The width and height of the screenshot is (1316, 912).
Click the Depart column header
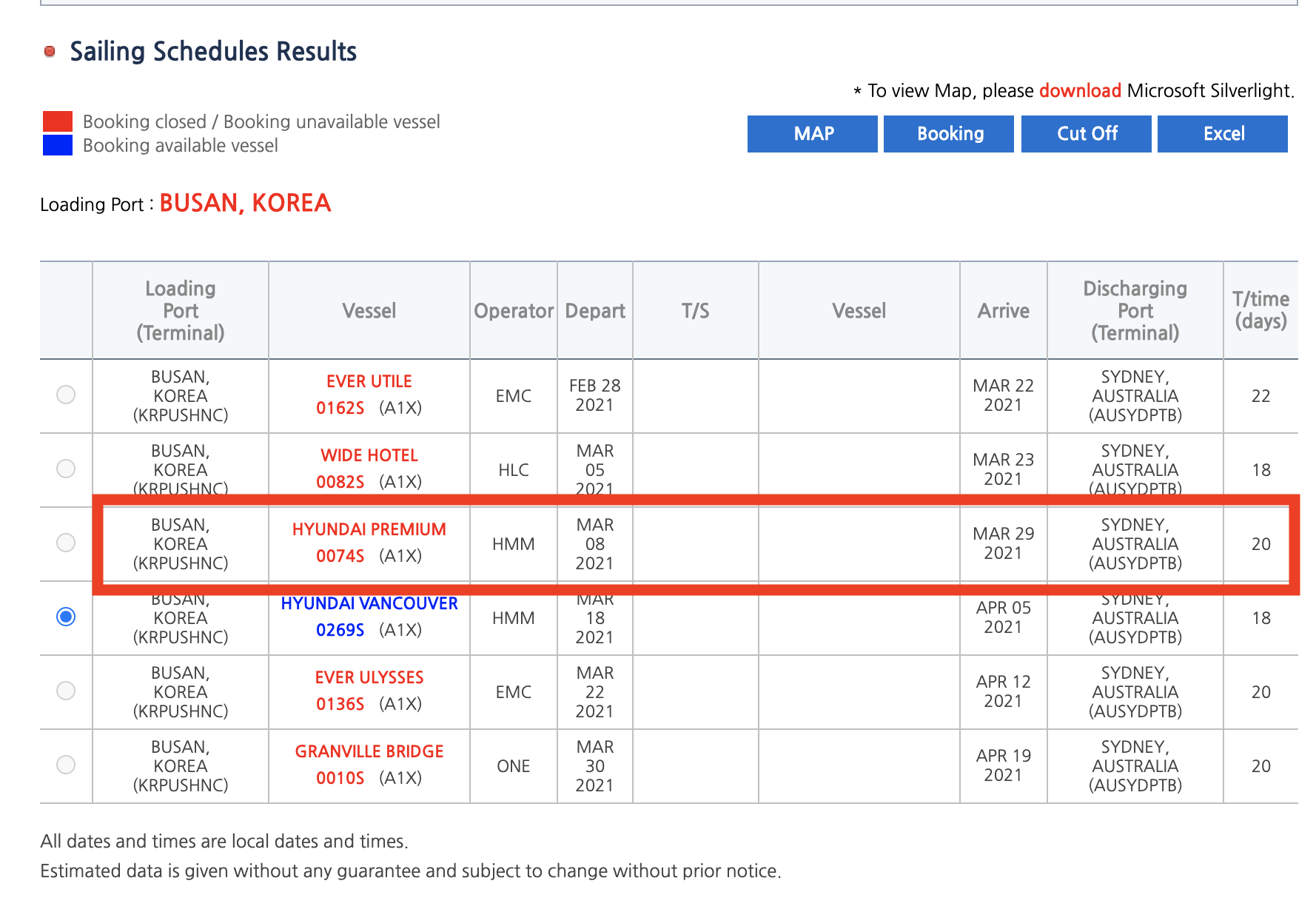pos(595,311)
